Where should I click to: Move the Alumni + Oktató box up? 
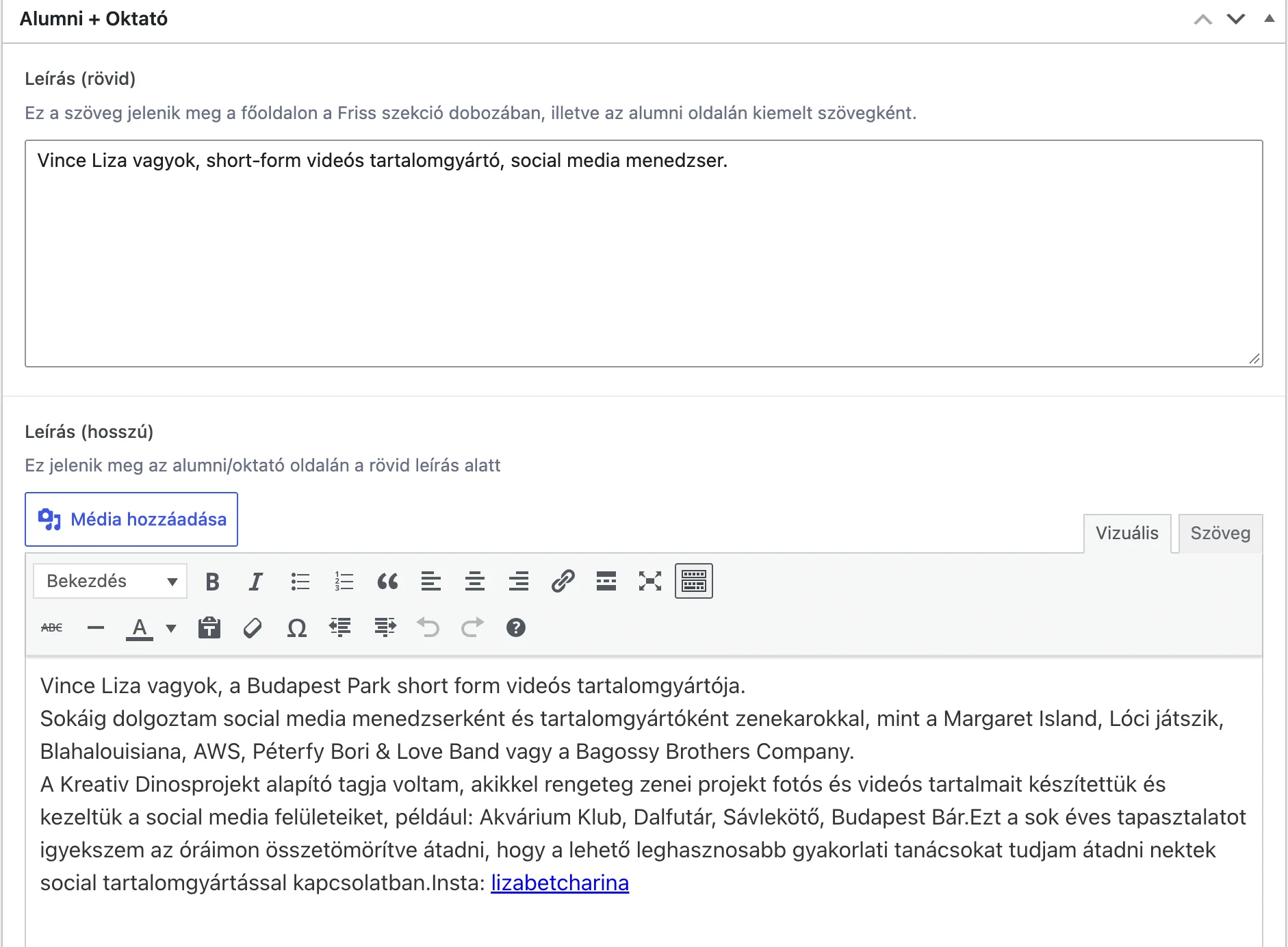pos(1203,19)
